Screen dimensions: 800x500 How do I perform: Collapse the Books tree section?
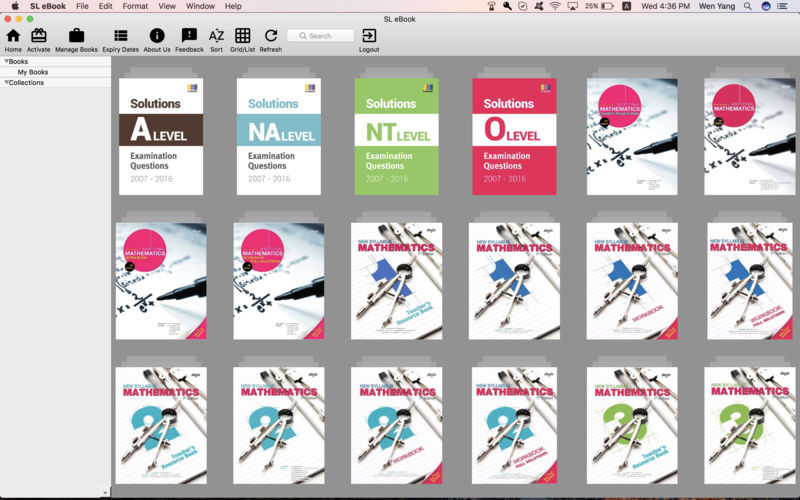tap(7, 61)
